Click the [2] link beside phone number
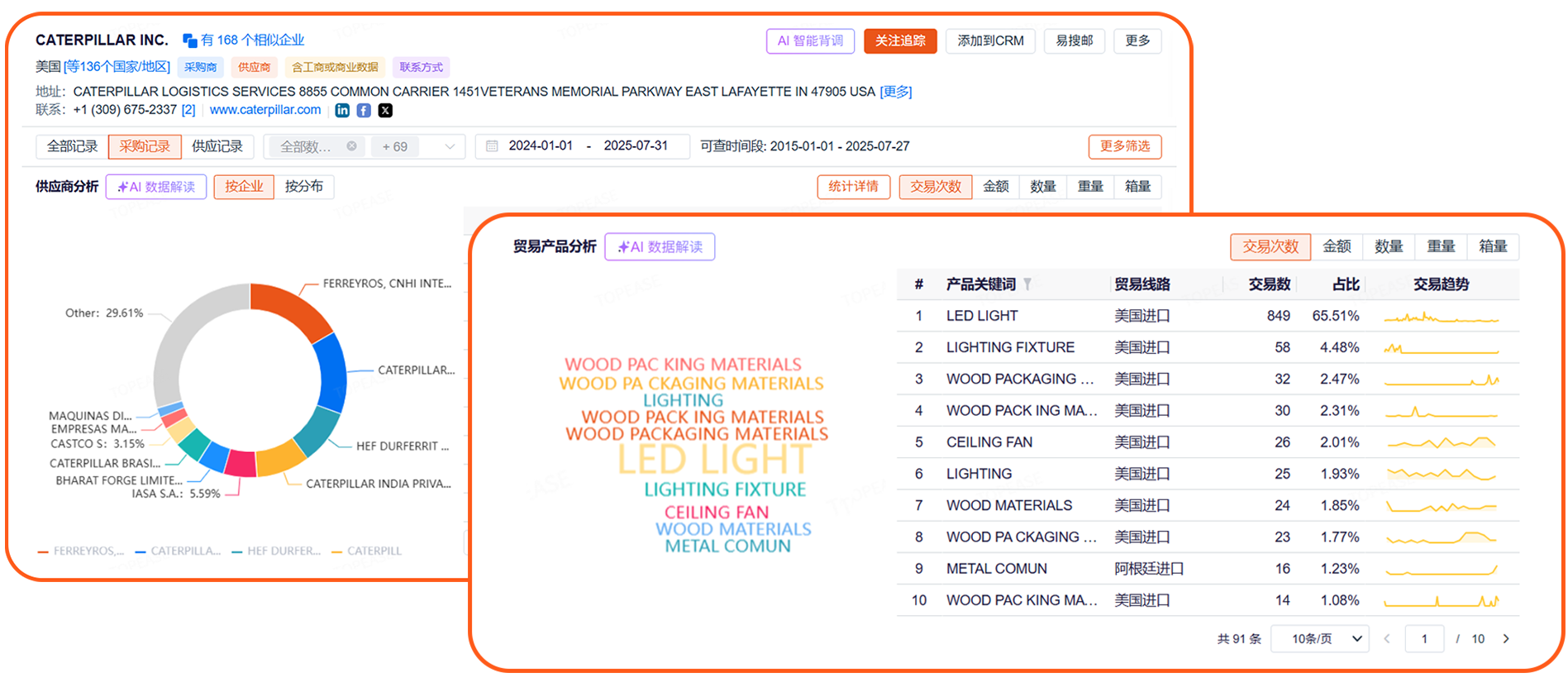Screen dimensions: 1568x692 coord(188,110)
